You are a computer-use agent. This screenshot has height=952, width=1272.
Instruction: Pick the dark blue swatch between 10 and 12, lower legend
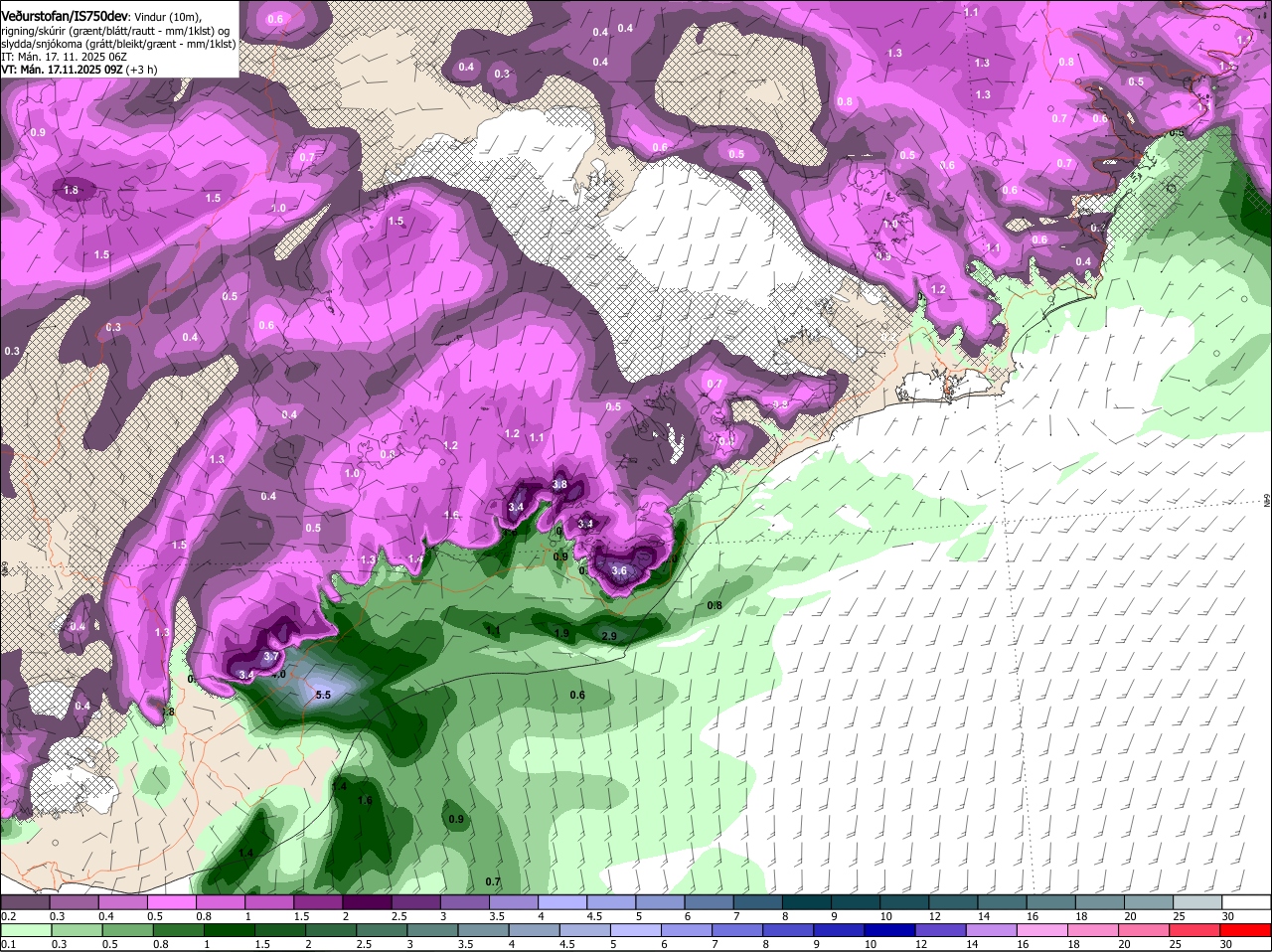tap(890, 930)
